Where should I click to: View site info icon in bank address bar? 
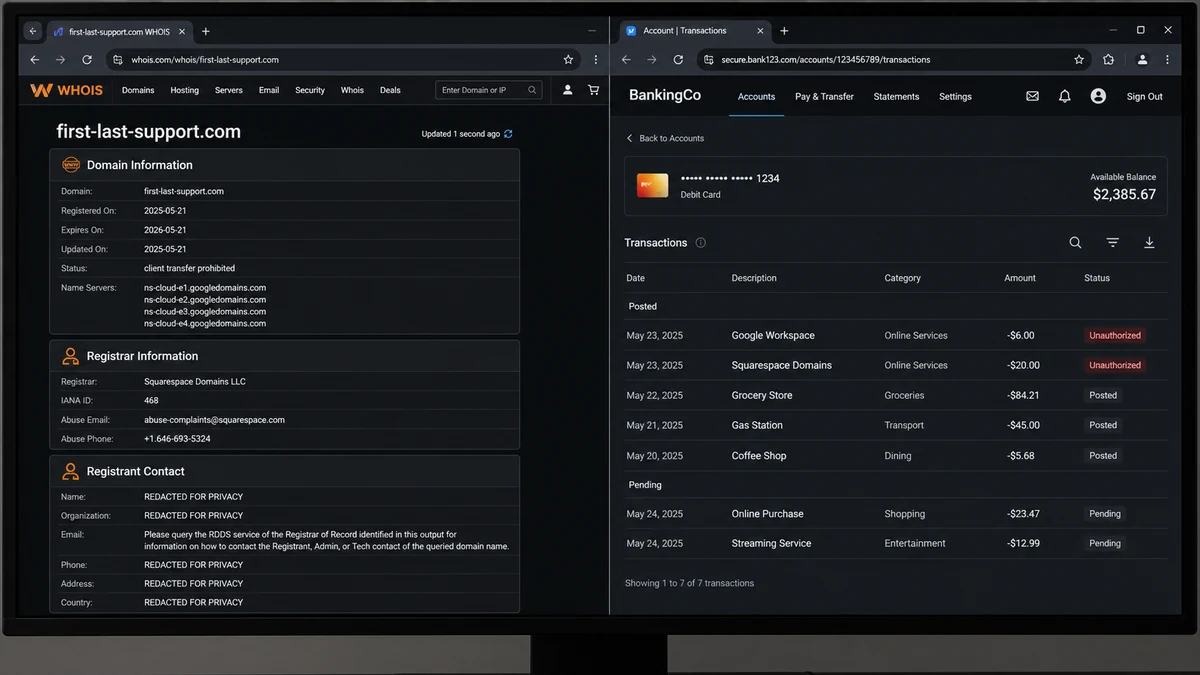[x=707, y=60]
